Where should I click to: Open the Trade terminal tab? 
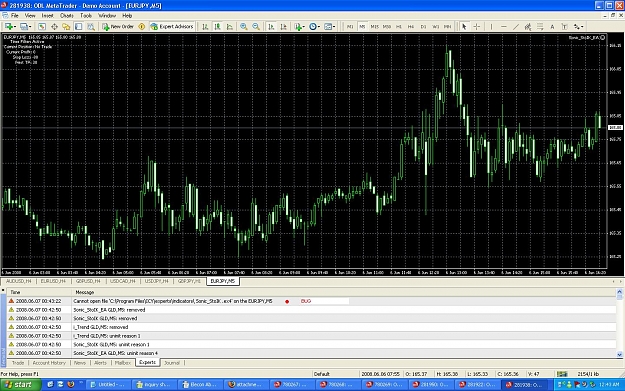18,363
